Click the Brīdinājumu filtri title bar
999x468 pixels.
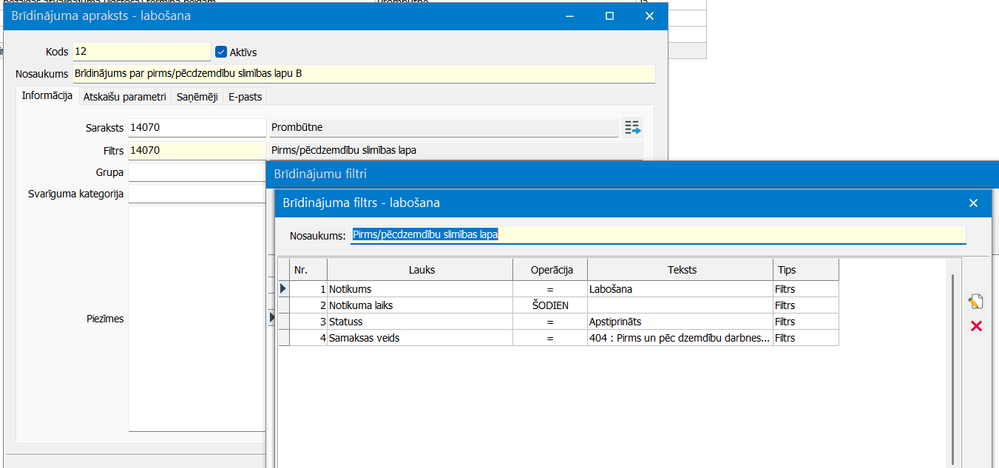tap(632, 173)
